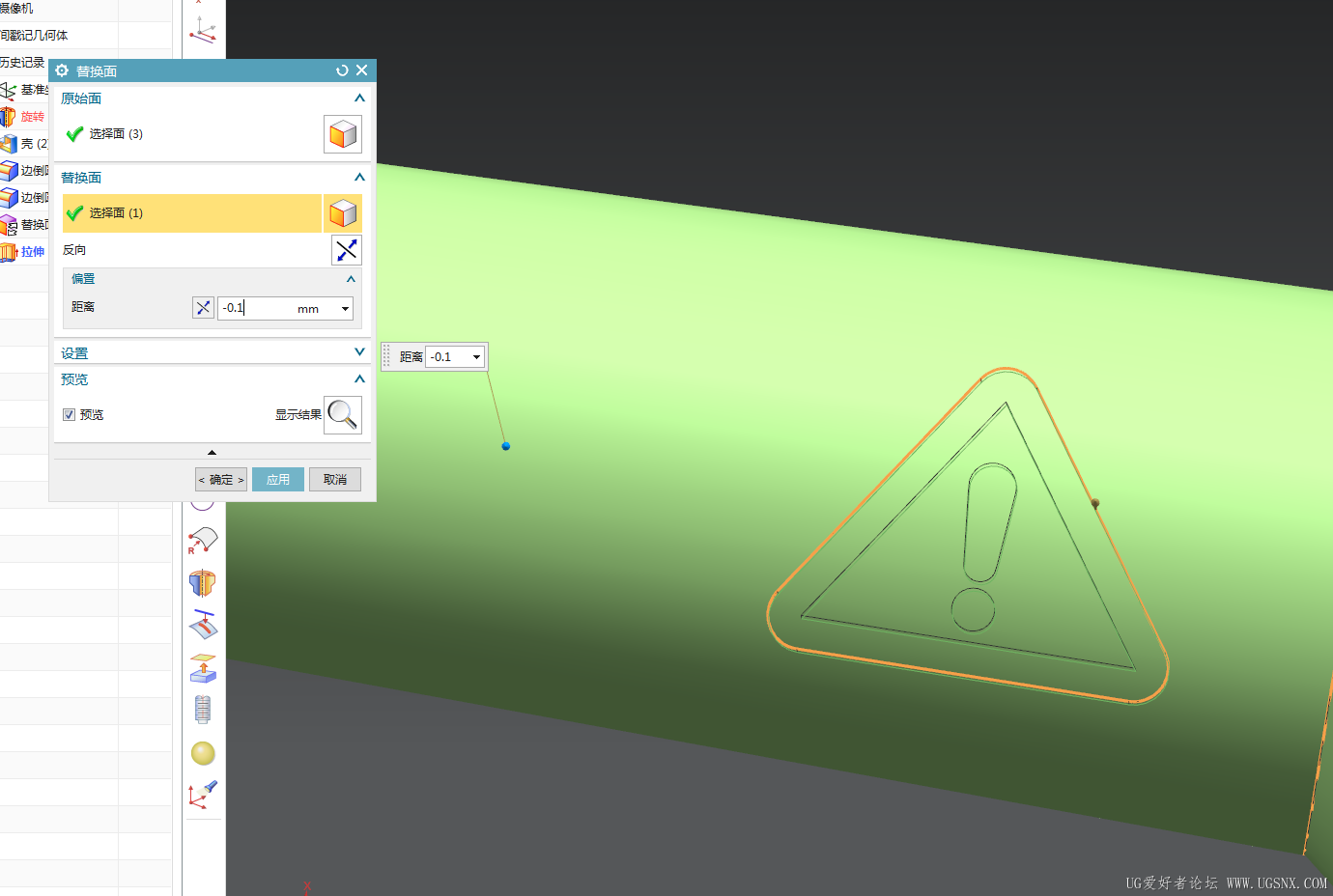Viewport: 1333px width, 896px height.
Task: Select the 基准 datum feature in history
Action: [24, 90]
